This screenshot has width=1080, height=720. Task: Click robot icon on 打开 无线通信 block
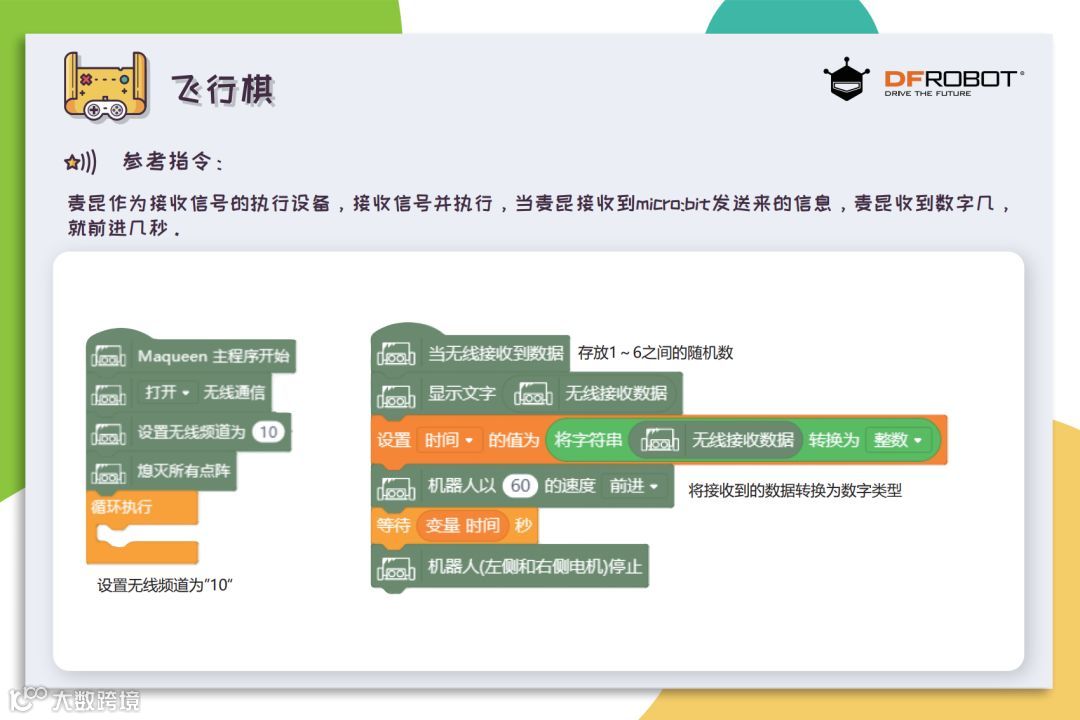pos(108,394)
